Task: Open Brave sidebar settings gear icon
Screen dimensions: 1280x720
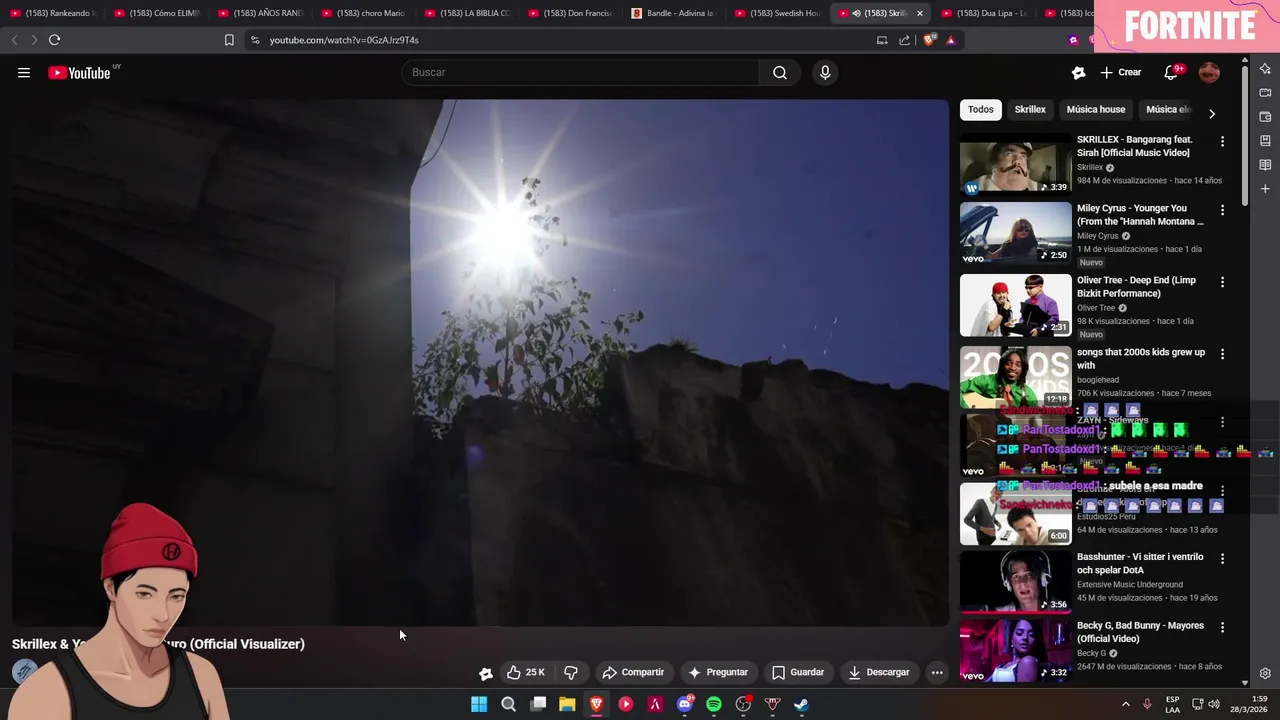Action: (x=1265, y=673)
